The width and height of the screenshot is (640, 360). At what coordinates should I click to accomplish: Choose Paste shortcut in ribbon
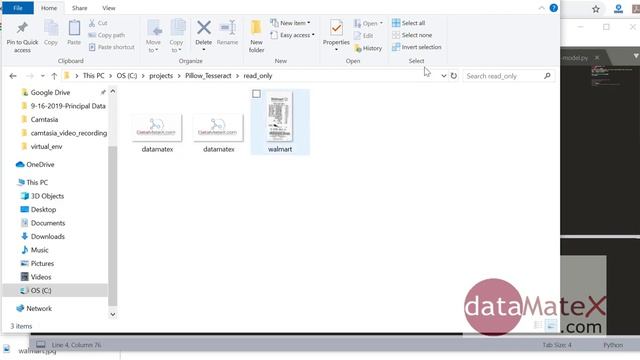[x=111, y=47]
